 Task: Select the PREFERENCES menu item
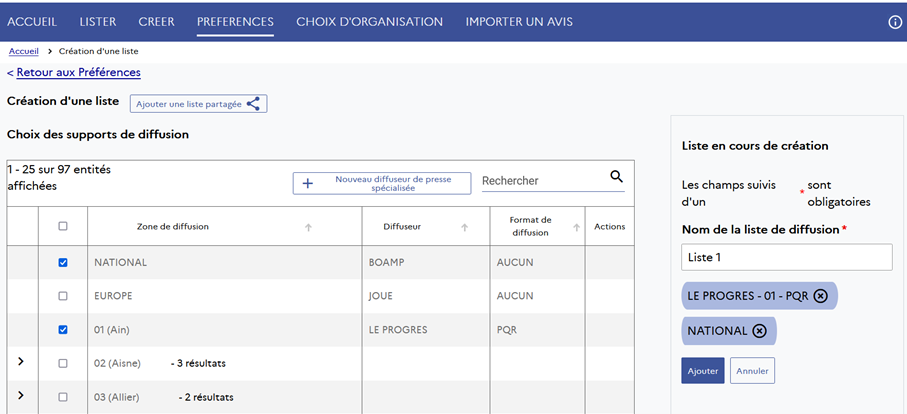[235, 22]
